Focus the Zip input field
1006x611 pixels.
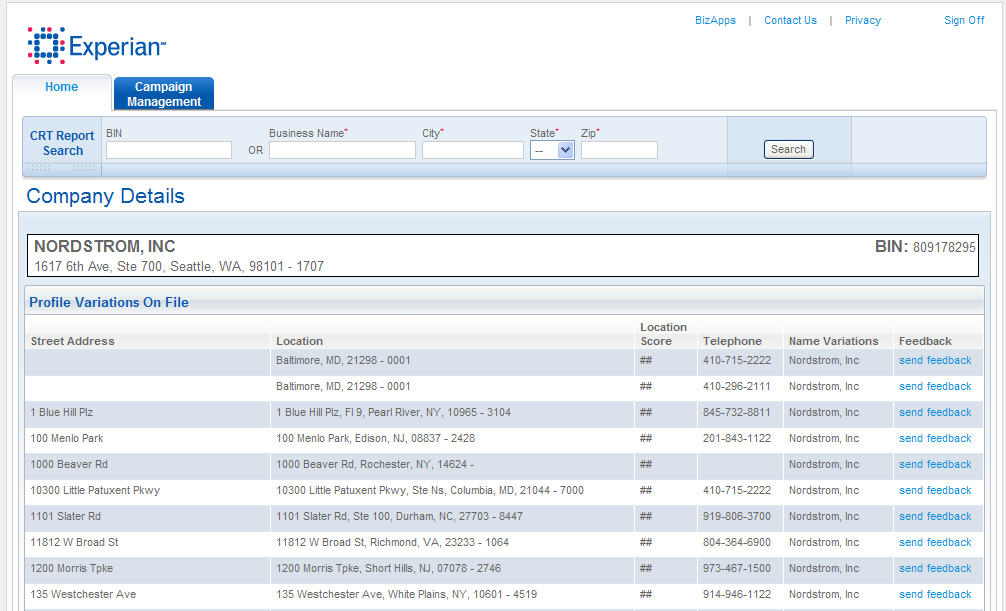point(619,150)
